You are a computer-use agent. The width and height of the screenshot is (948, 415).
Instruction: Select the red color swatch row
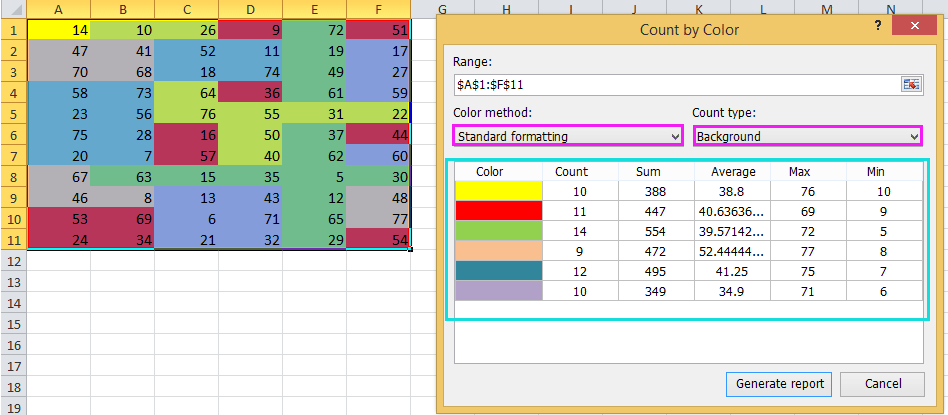coord(498,210)
